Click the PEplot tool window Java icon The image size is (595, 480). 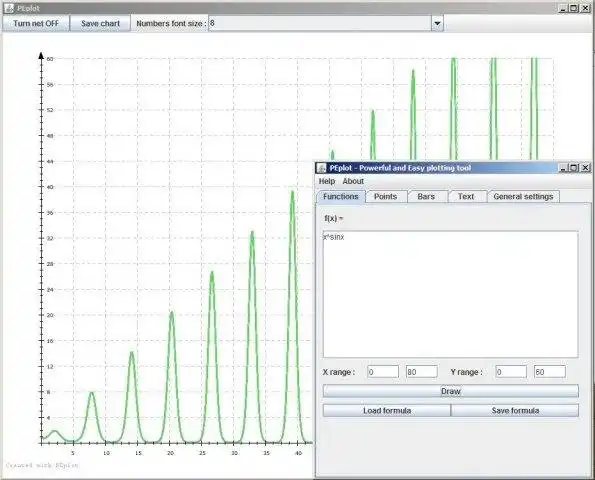click(x=322, y=168)
